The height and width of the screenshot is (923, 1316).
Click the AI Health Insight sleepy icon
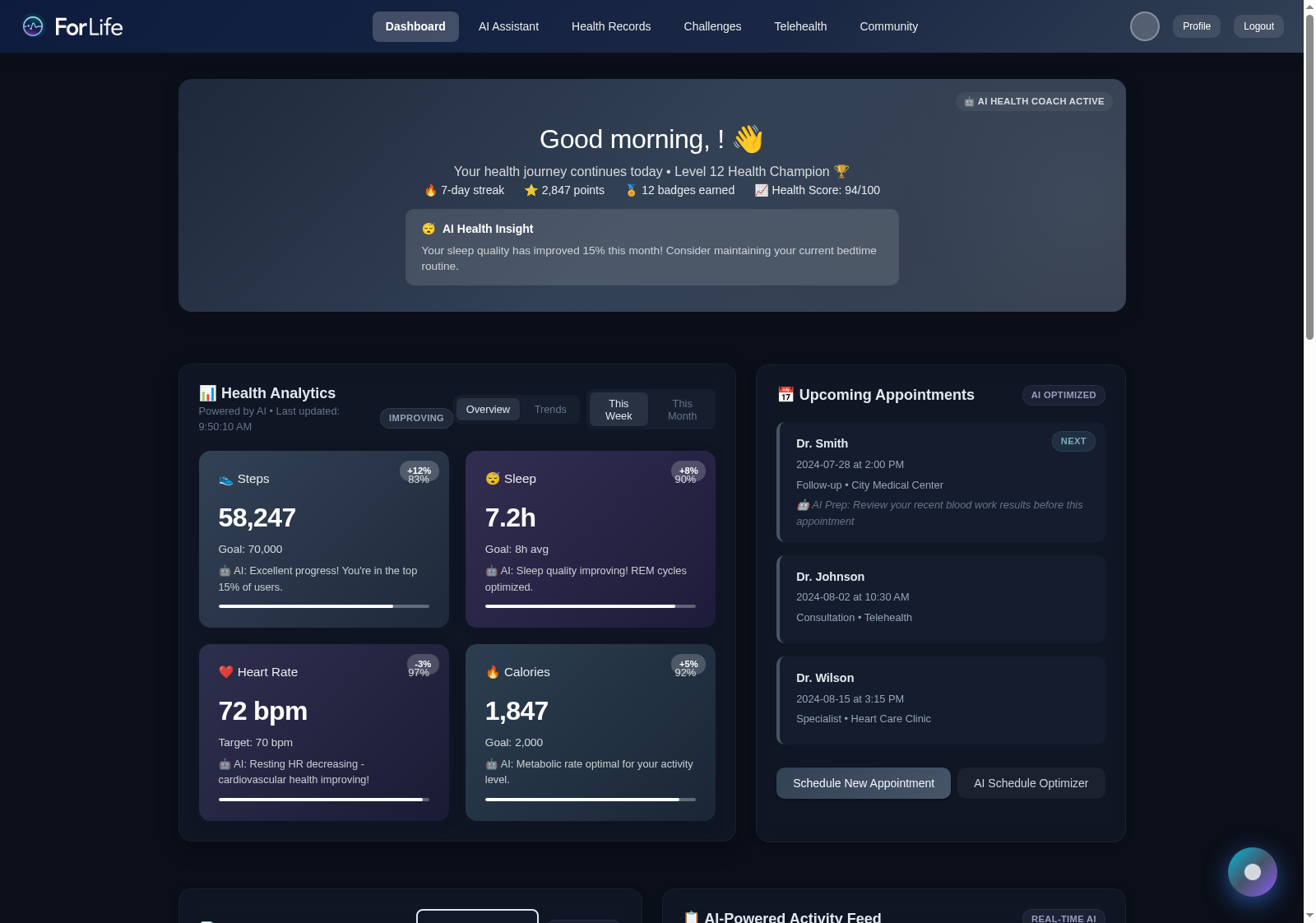[429, 229]
